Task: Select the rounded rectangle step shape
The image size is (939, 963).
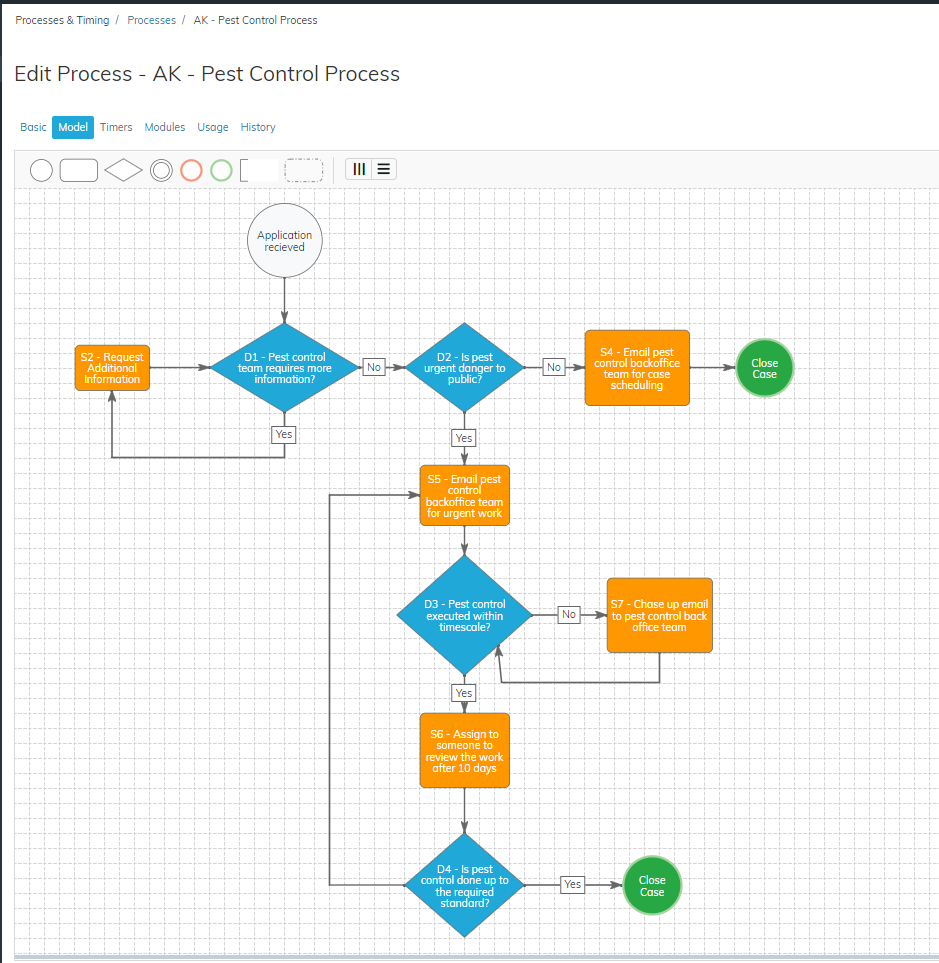Action: pyautogui.click(x=79, y=170)
